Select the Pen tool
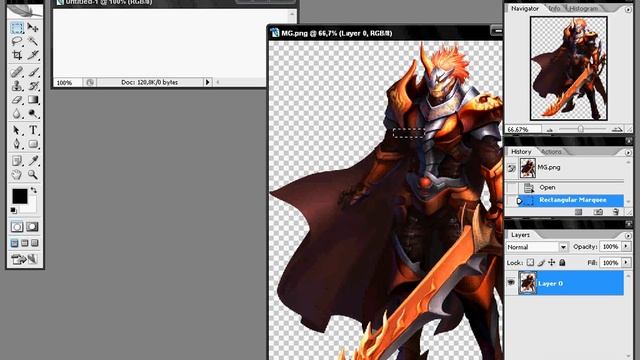 [17, 144]
